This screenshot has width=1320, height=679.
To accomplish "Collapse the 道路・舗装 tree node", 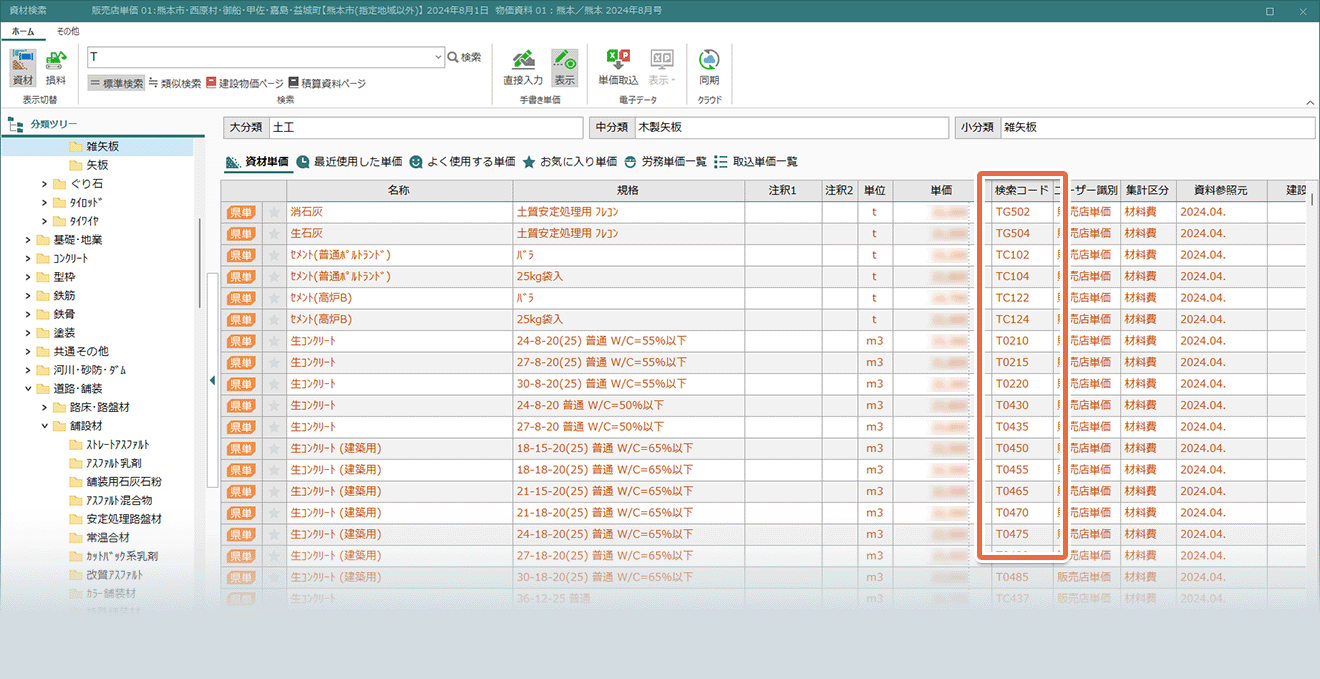I will click(x=28, y=389).
